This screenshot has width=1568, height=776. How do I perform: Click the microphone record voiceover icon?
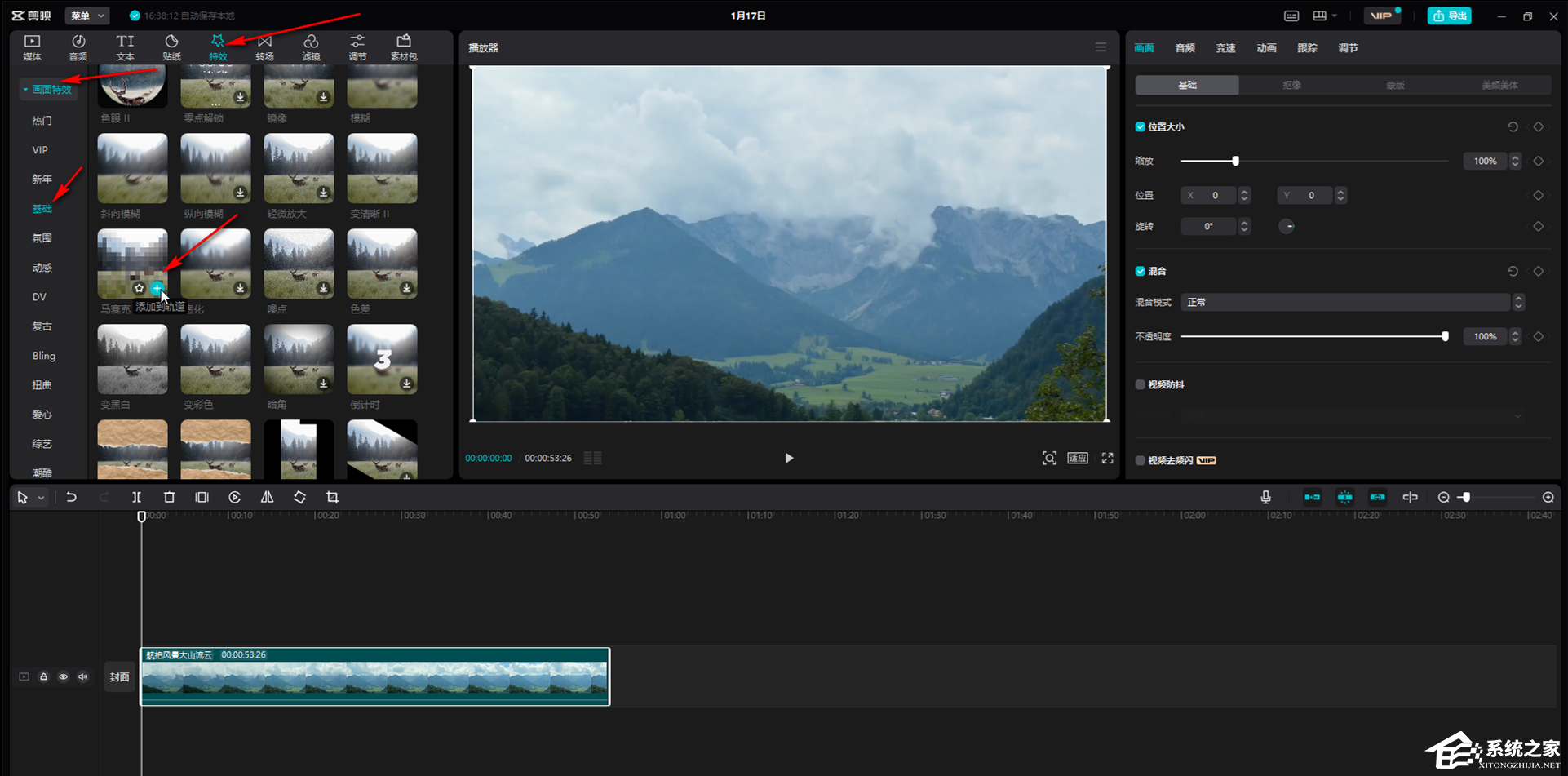click(1265, 497)
